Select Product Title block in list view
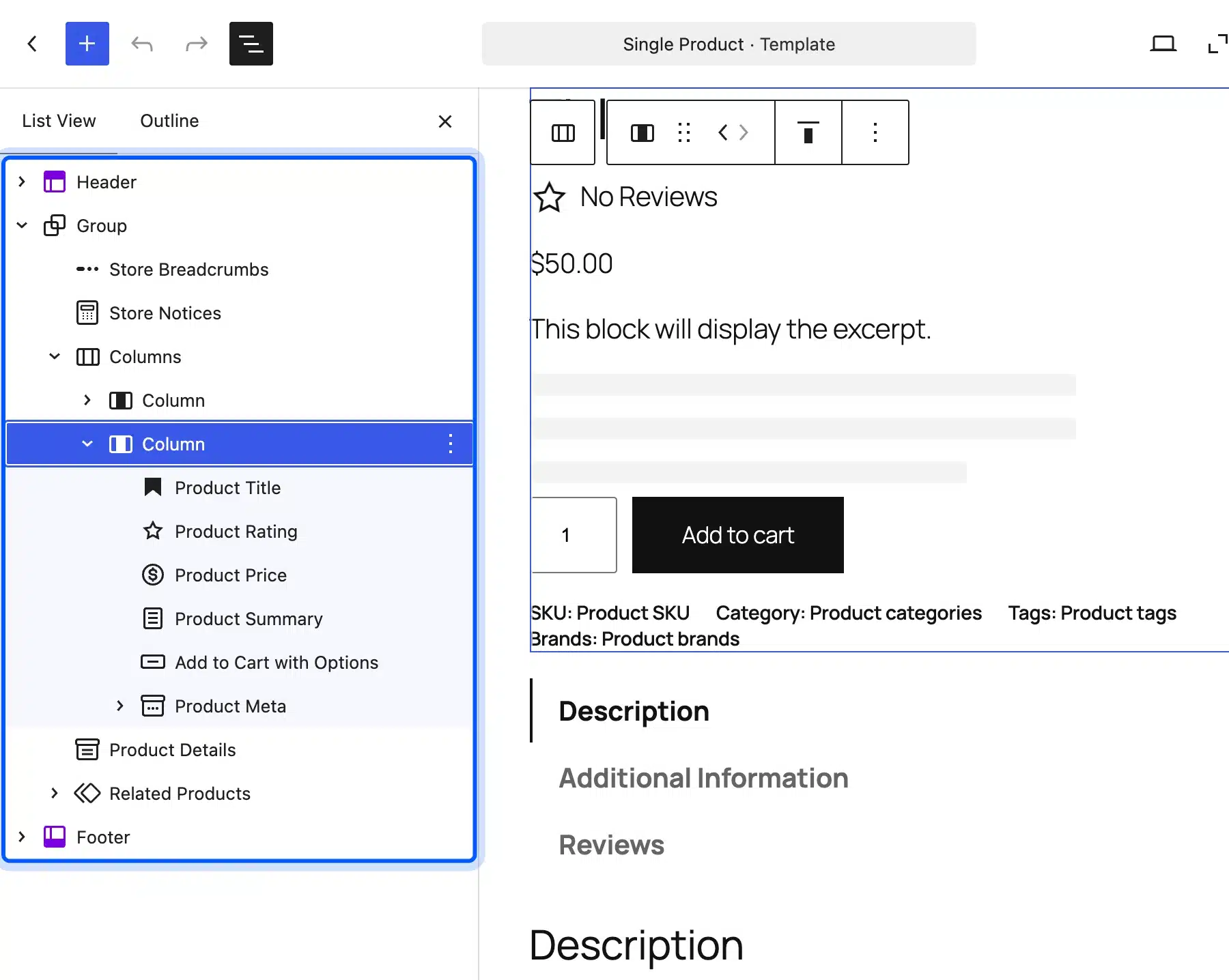1229x980 pixels. pos(239,487)
